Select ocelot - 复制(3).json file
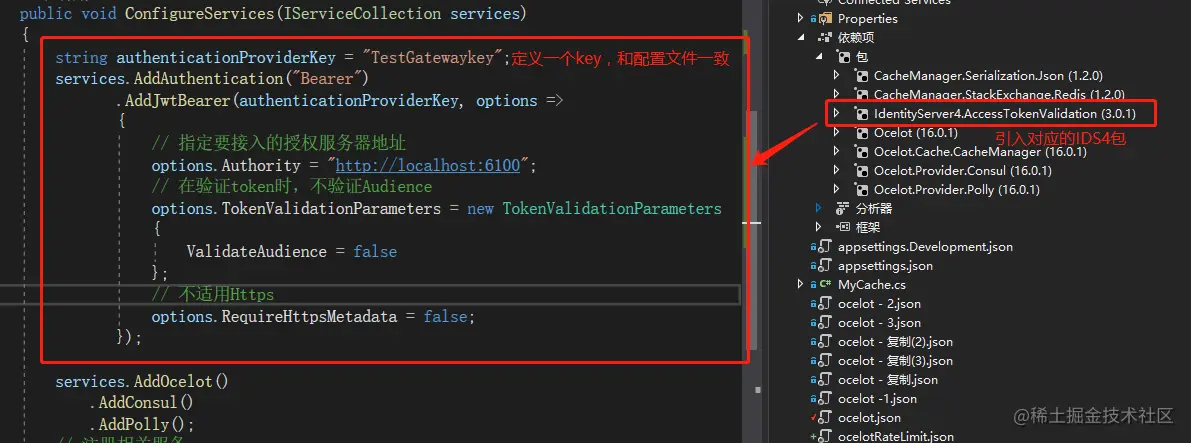The height and width of the screenshot is (443, 1191). click(895, 360)
